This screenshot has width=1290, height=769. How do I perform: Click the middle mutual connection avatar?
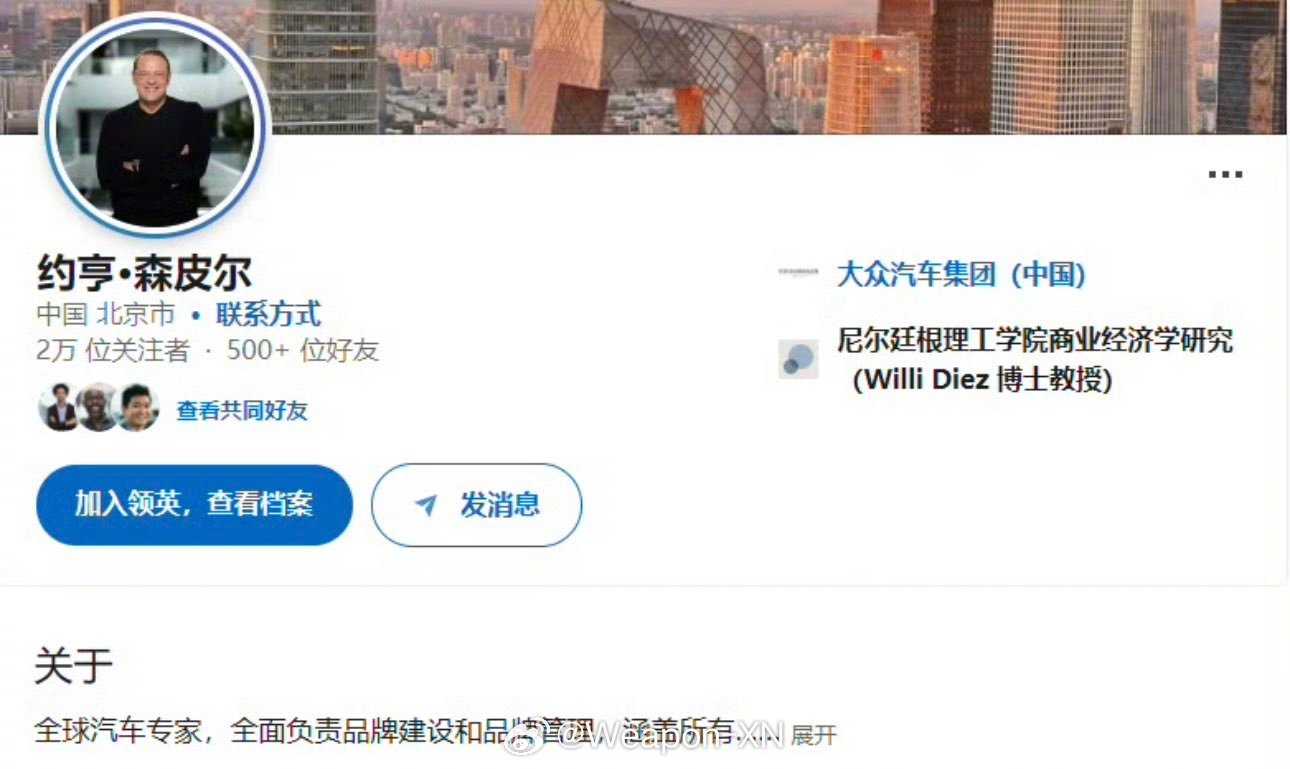pos(97,408)
